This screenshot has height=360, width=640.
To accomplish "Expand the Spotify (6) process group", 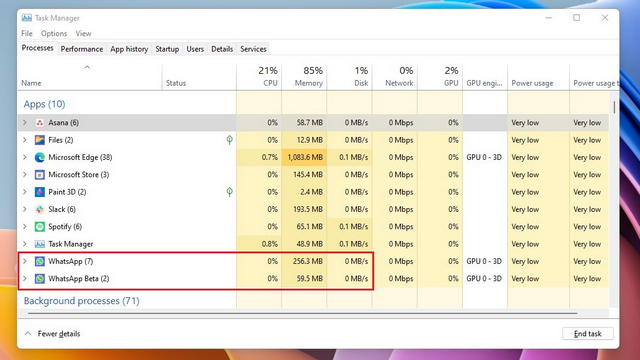I will pyautogui.click(x=25, y=227).
